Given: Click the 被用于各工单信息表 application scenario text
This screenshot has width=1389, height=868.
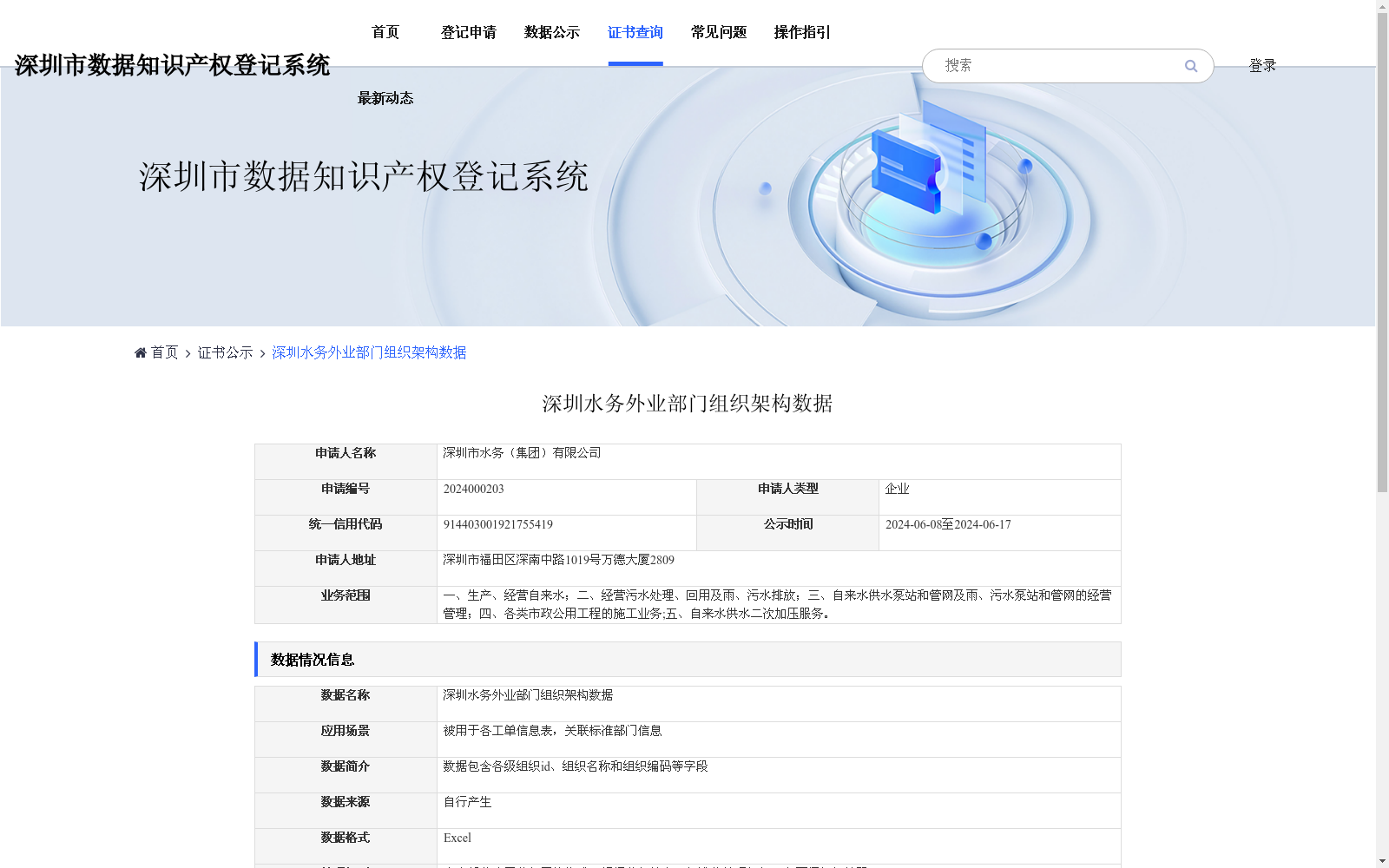Looking at the screenshot, I should click(x=552, y=731).
